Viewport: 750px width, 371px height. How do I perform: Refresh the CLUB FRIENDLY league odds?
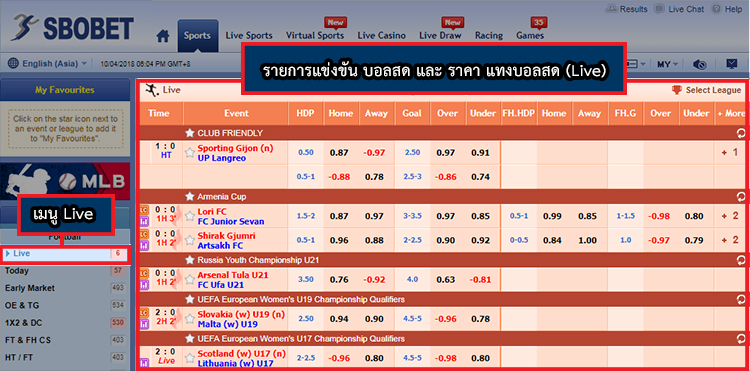point(741,133)
